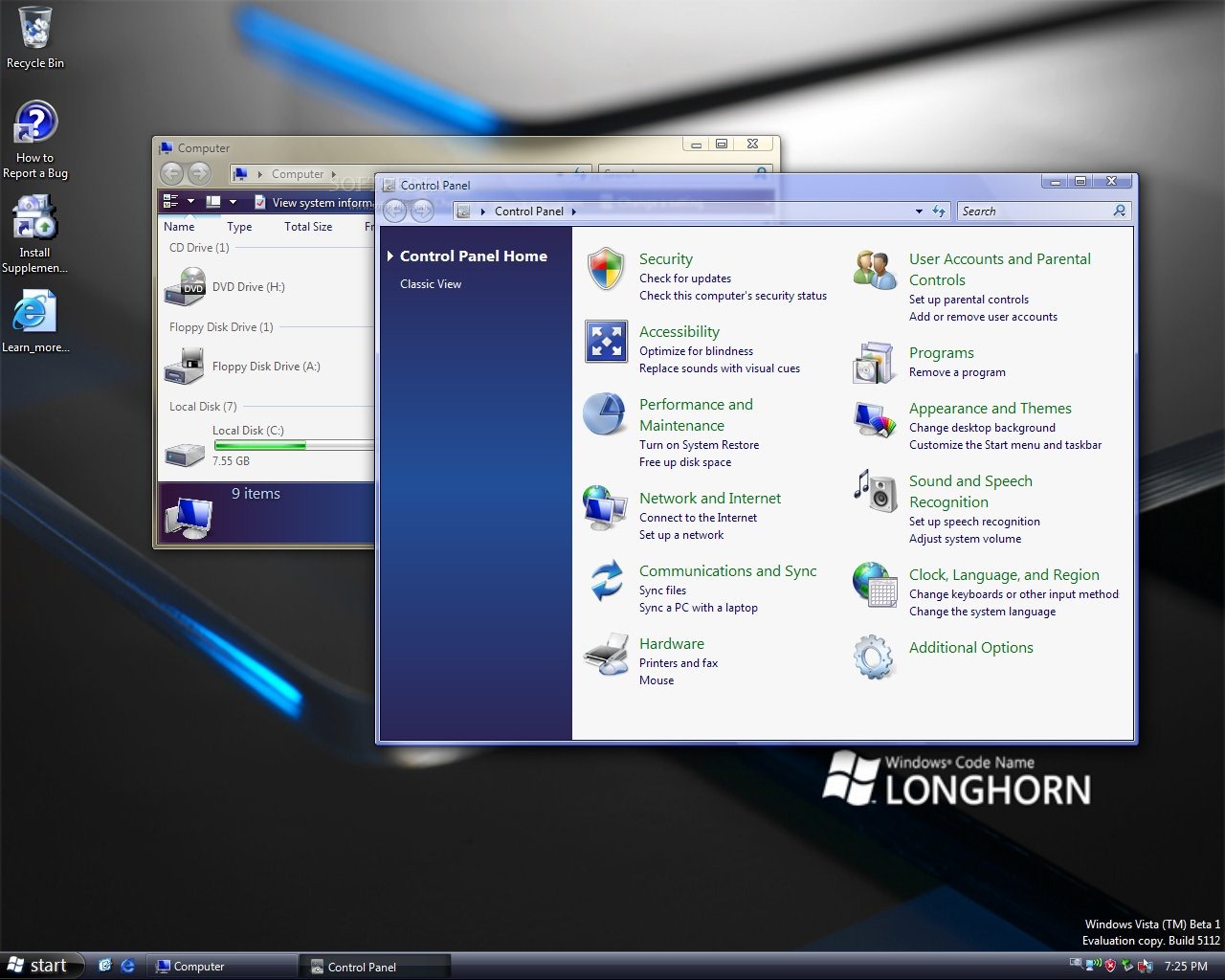Click View system information in Computer toolbar
1225x980 pixels.
coord(313,202)
